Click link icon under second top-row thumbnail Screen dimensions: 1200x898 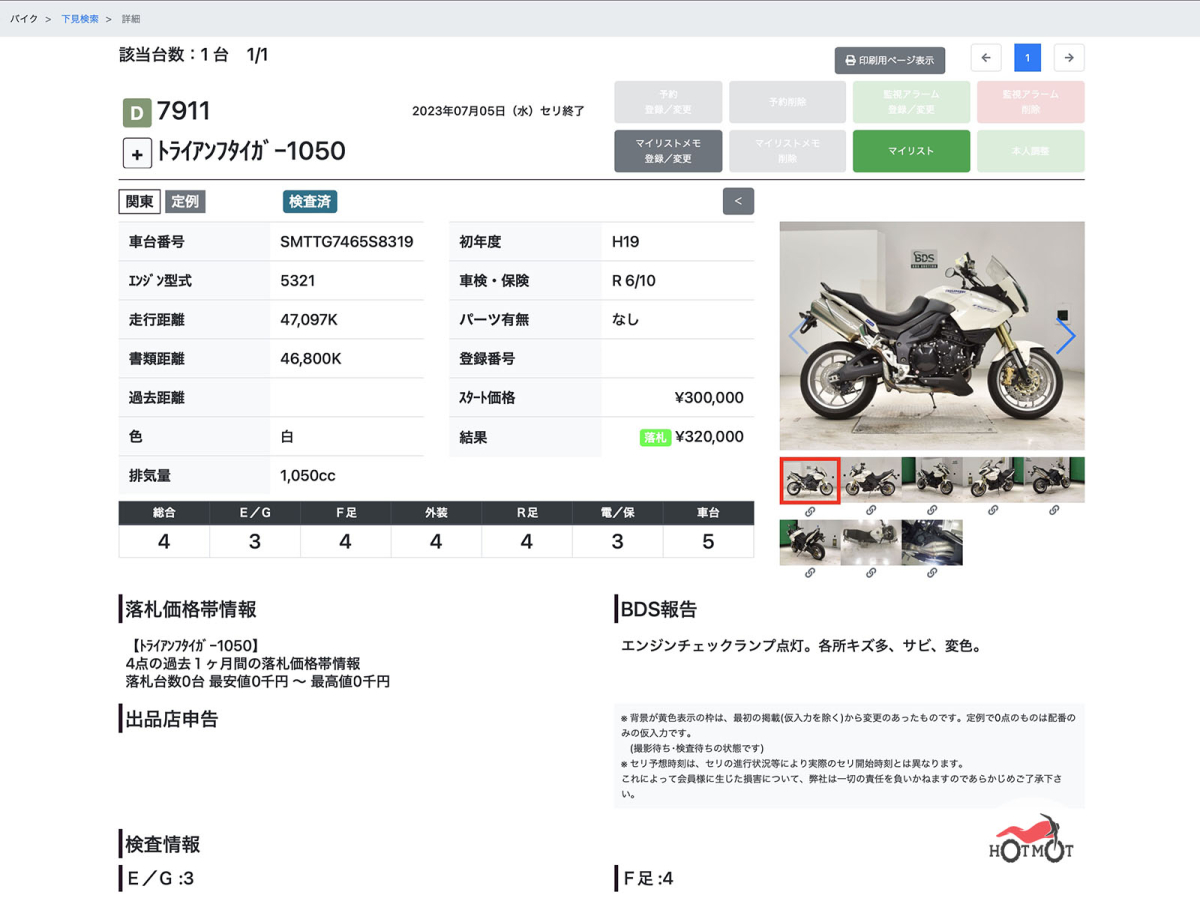(871, 511)
